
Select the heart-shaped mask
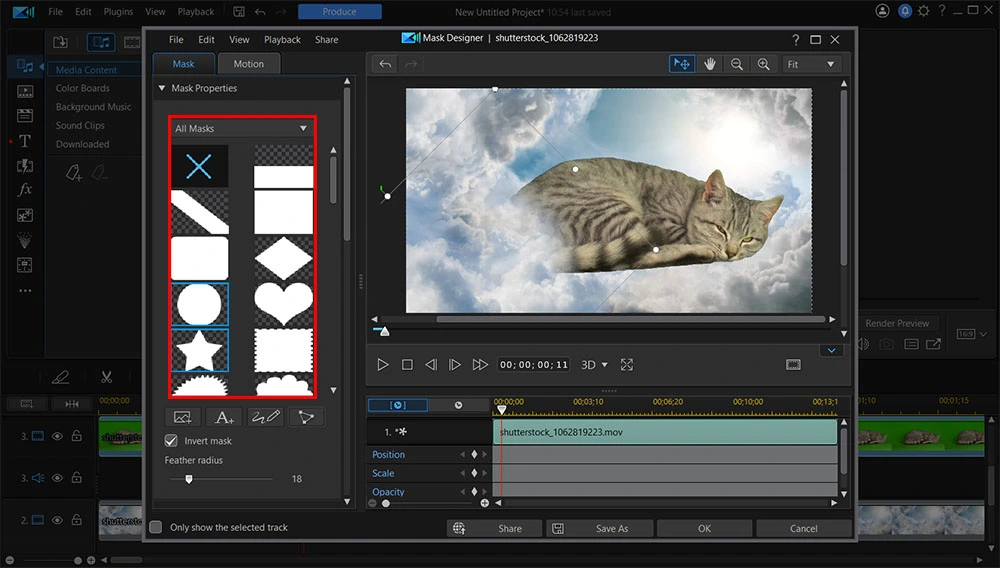(x=284, y=302)
